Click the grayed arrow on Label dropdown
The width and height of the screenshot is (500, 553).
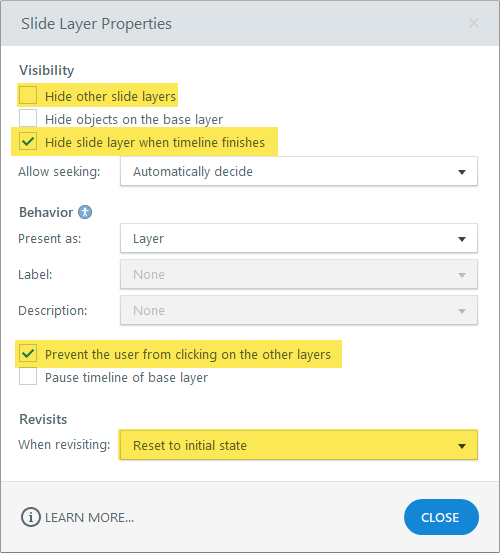[462, 275]
